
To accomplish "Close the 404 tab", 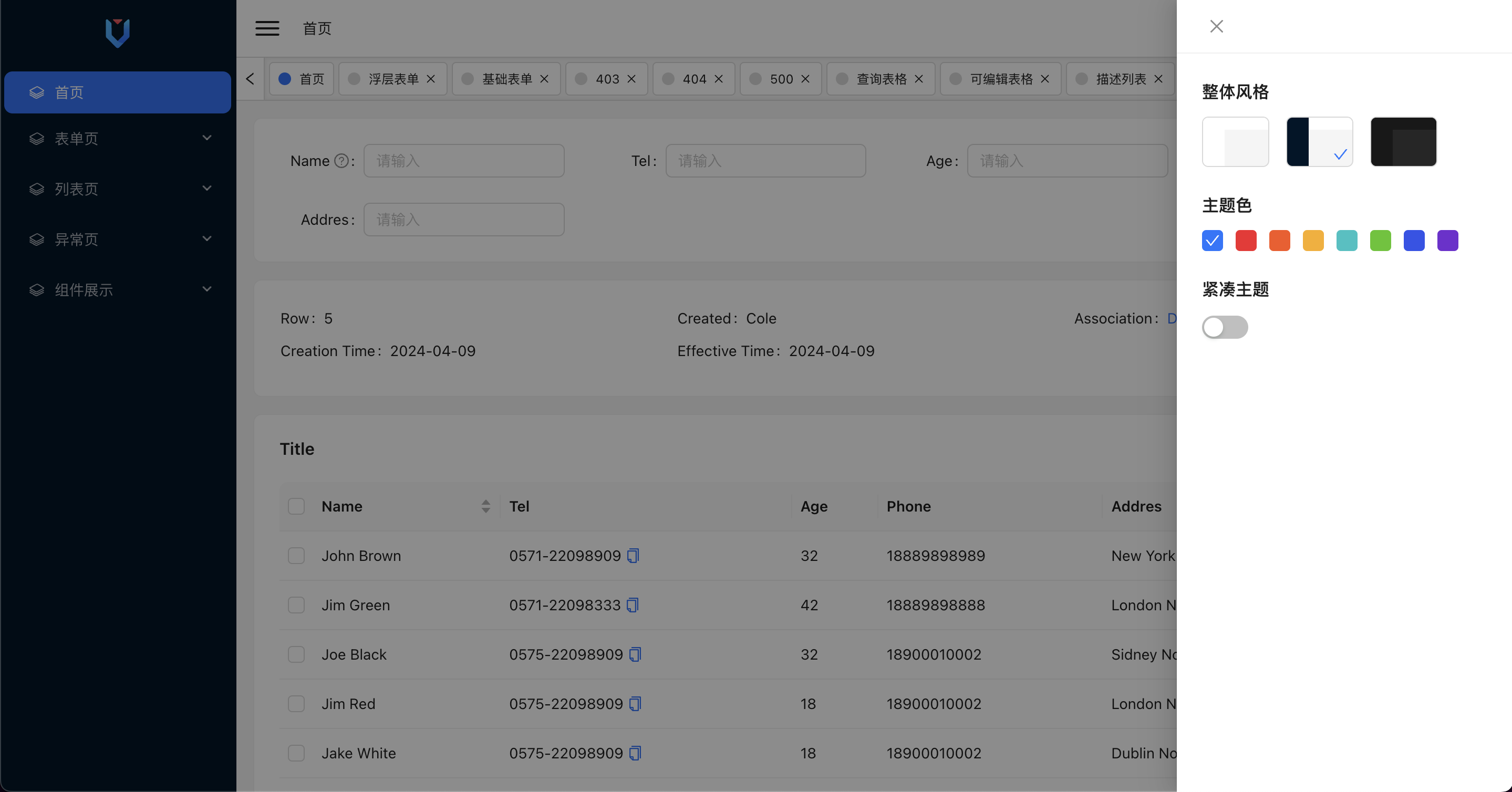I will tap(718, 79).
